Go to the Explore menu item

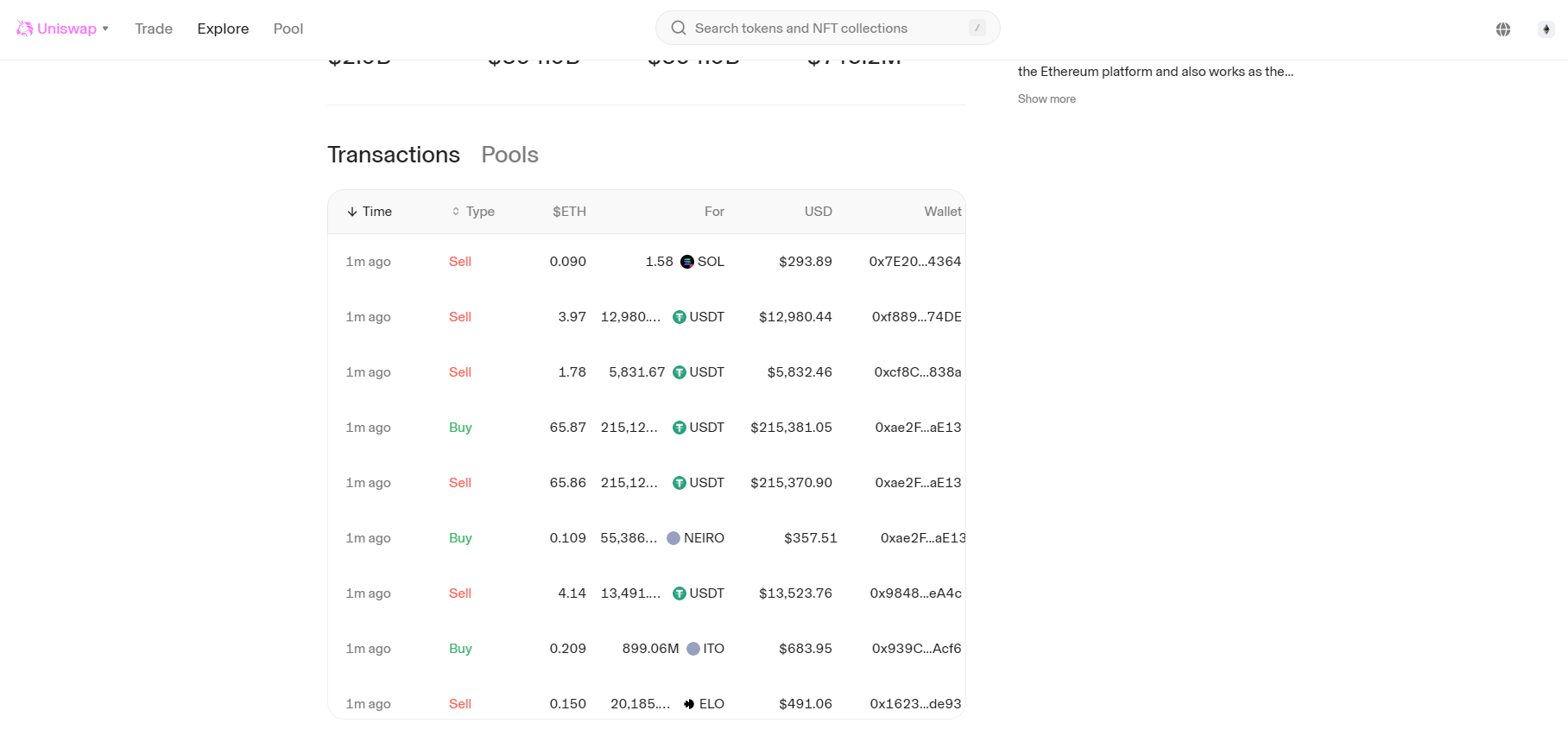click(223, 29)
